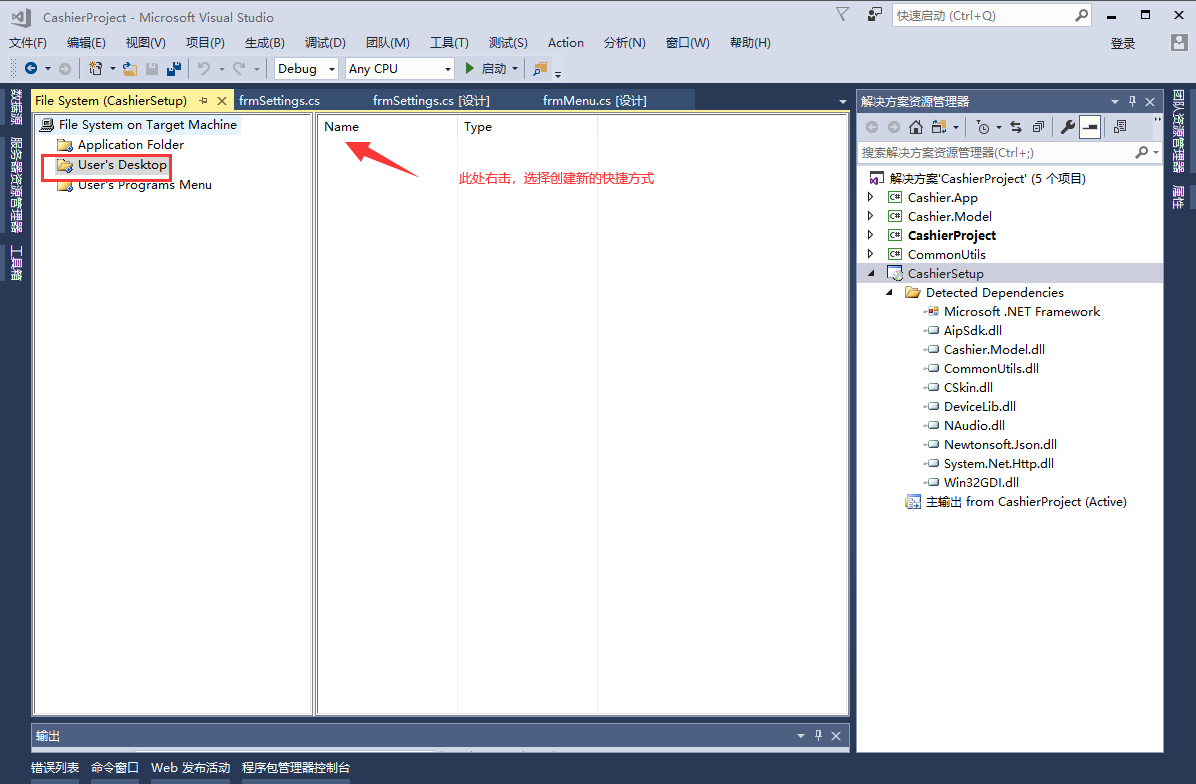The height and width of the screenshot is (784, 1196).
Task: Collapse all nodes via Solution Explorer icon
Action: pos(1038,127)
